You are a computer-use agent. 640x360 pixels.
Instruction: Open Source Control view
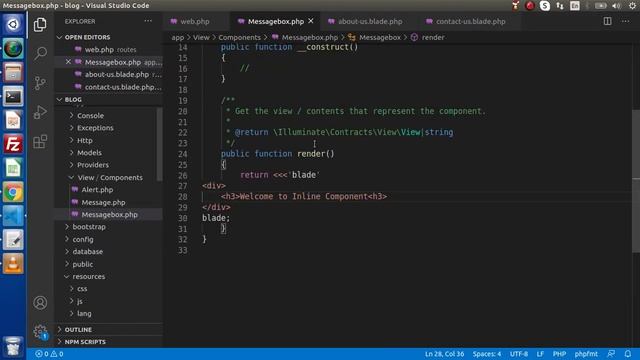(40, 83)
